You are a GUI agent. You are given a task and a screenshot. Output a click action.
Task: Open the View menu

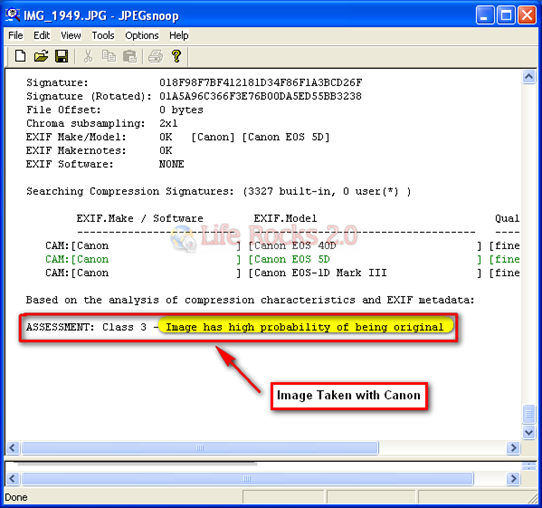pos(71,35)
